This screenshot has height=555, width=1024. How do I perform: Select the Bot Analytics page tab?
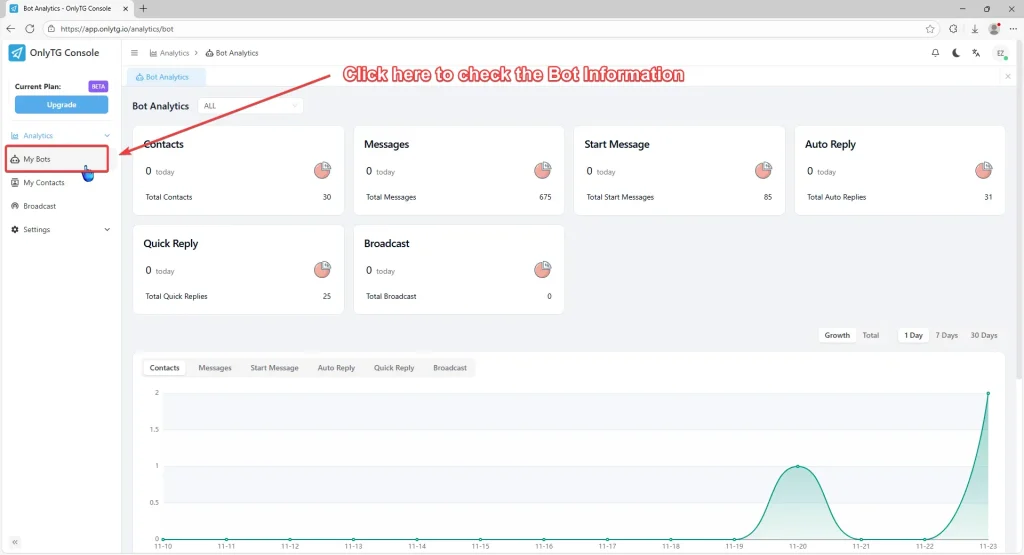(x=167, y=77)
